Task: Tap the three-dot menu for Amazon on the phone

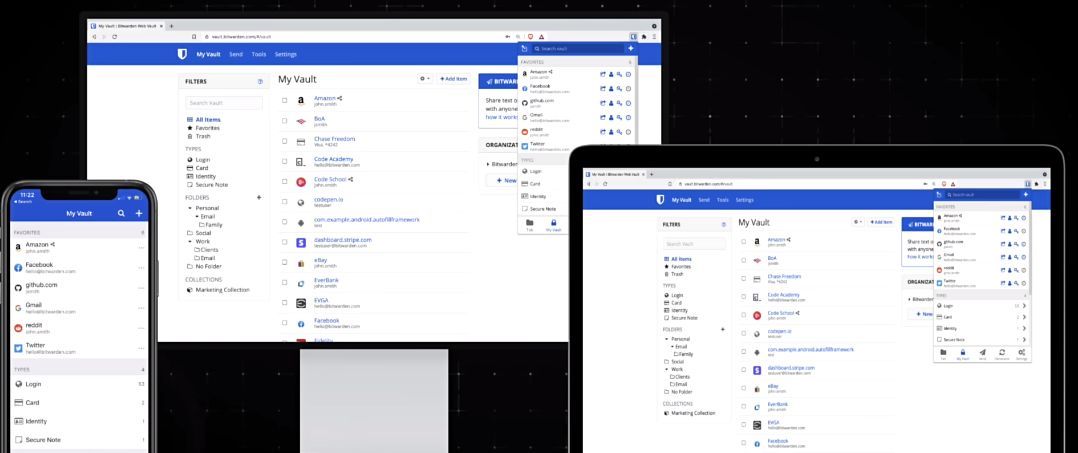Action: [x=141, y=247]
